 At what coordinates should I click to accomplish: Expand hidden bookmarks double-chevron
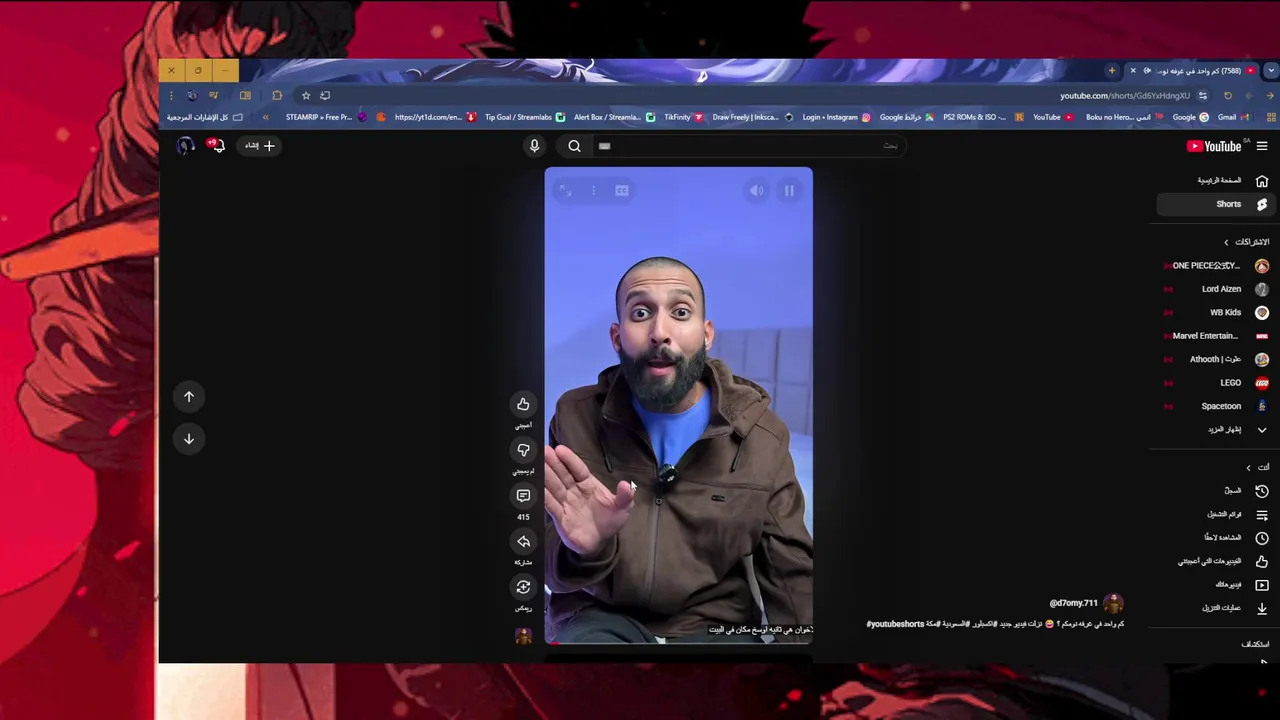point(265,117)
